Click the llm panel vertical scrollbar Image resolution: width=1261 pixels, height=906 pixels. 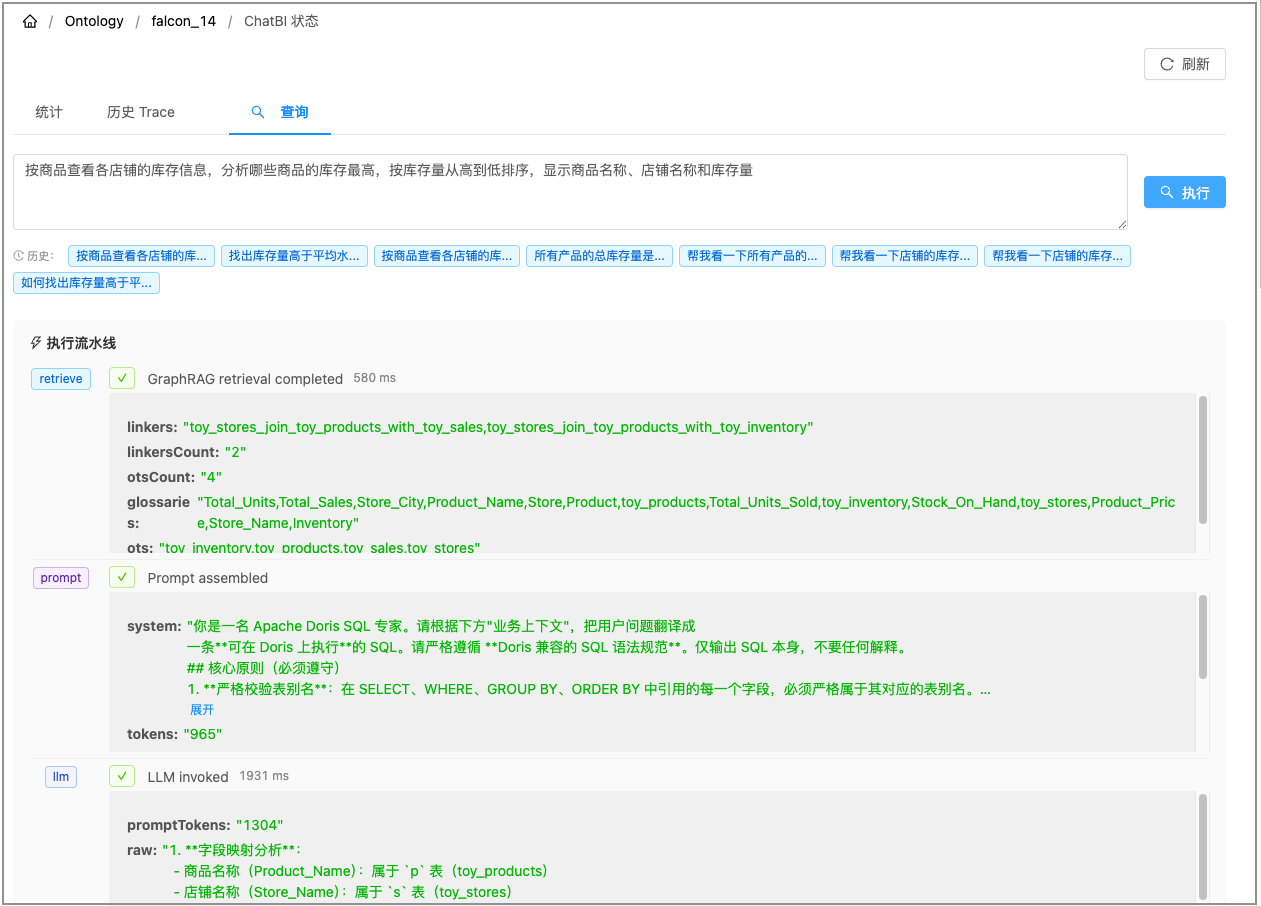(x=1202, y=845)
